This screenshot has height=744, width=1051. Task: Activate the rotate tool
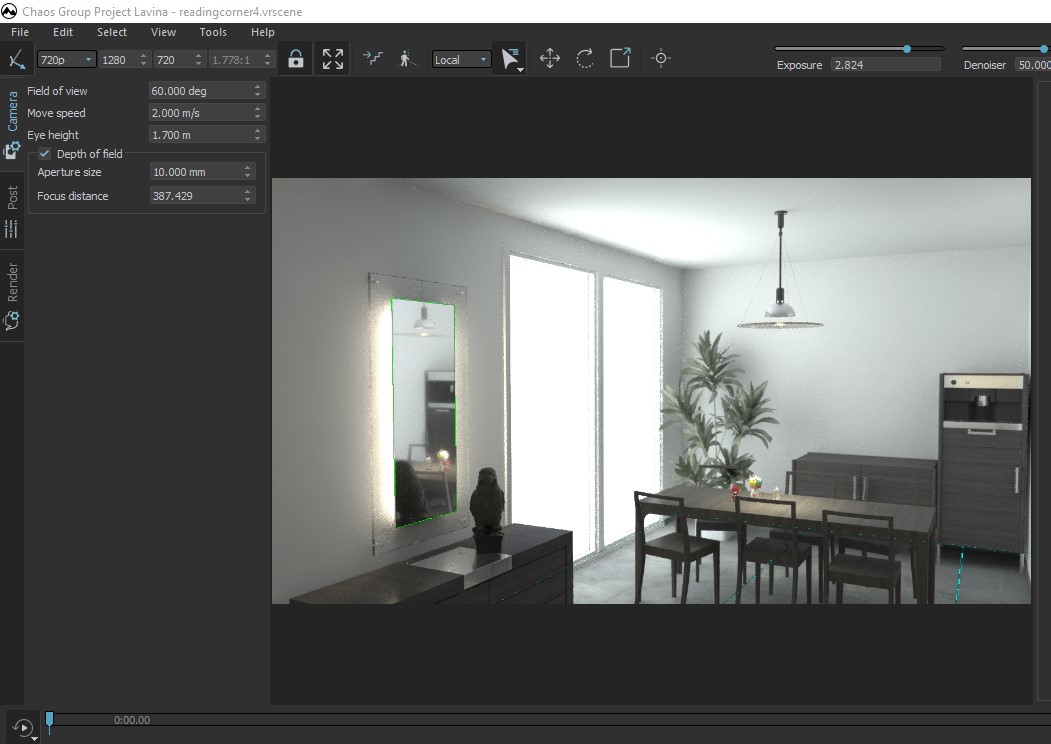point(585,59)
